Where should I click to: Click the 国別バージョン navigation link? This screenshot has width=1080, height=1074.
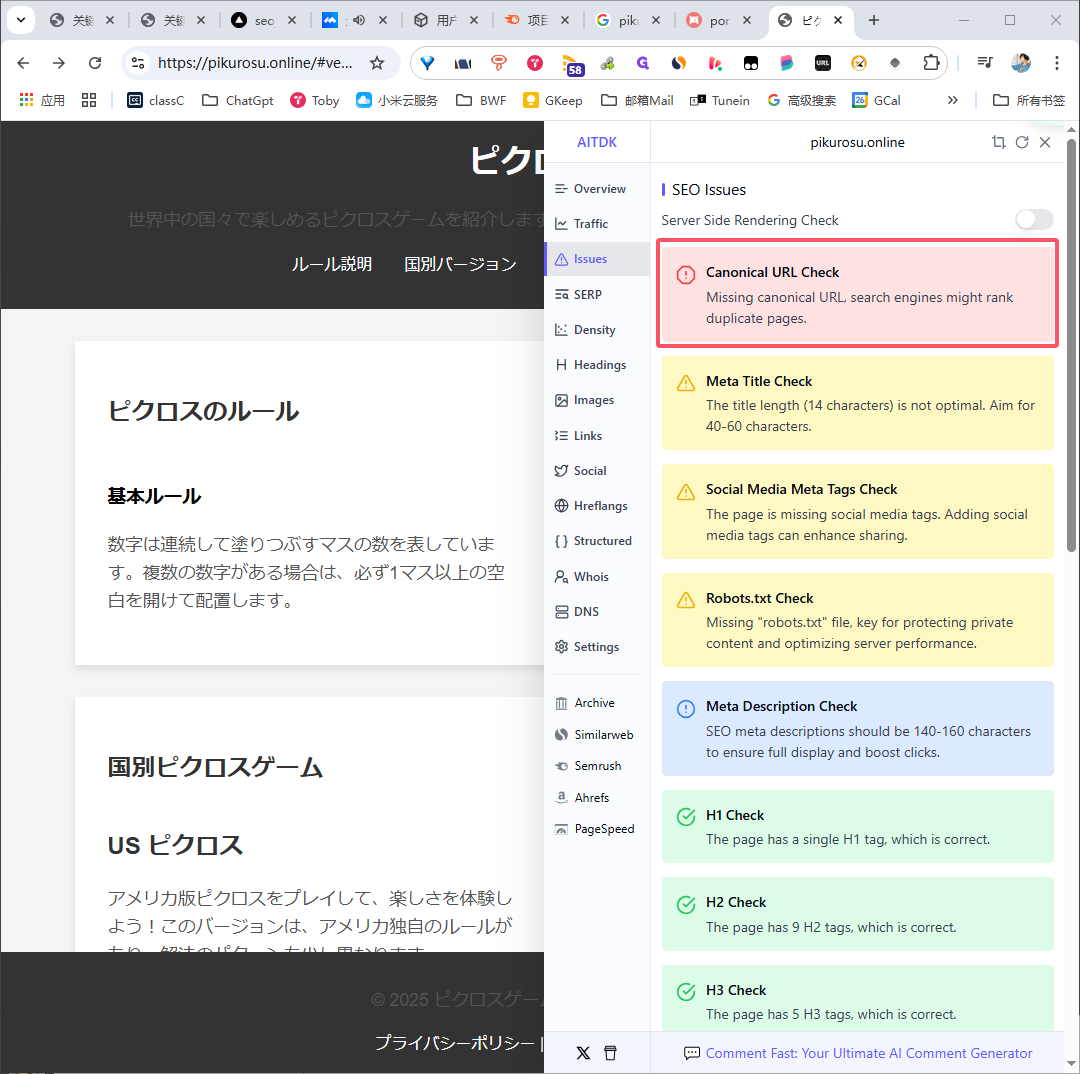460,264
